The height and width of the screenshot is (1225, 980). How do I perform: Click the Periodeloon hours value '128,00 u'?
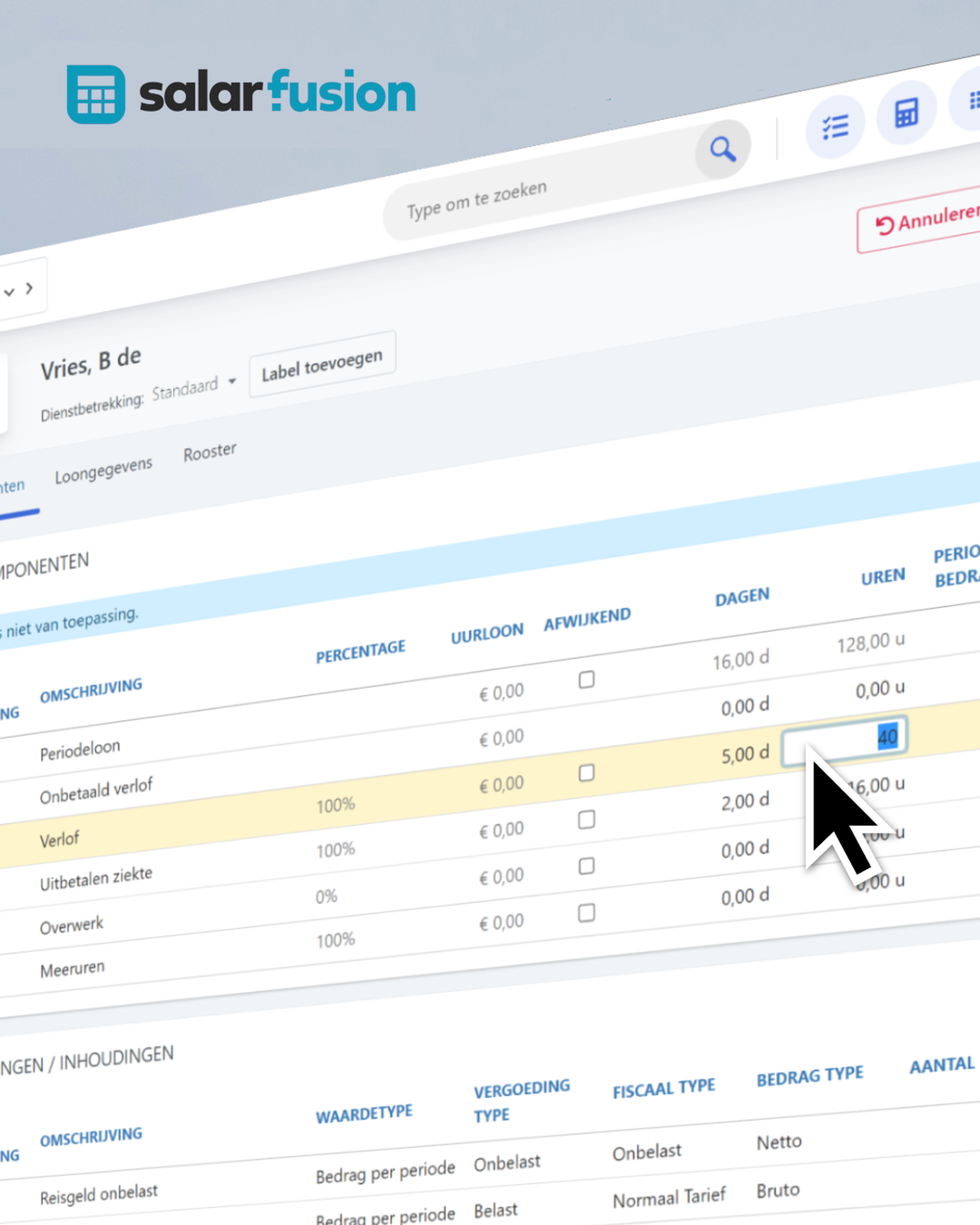(x=871, y=643)
